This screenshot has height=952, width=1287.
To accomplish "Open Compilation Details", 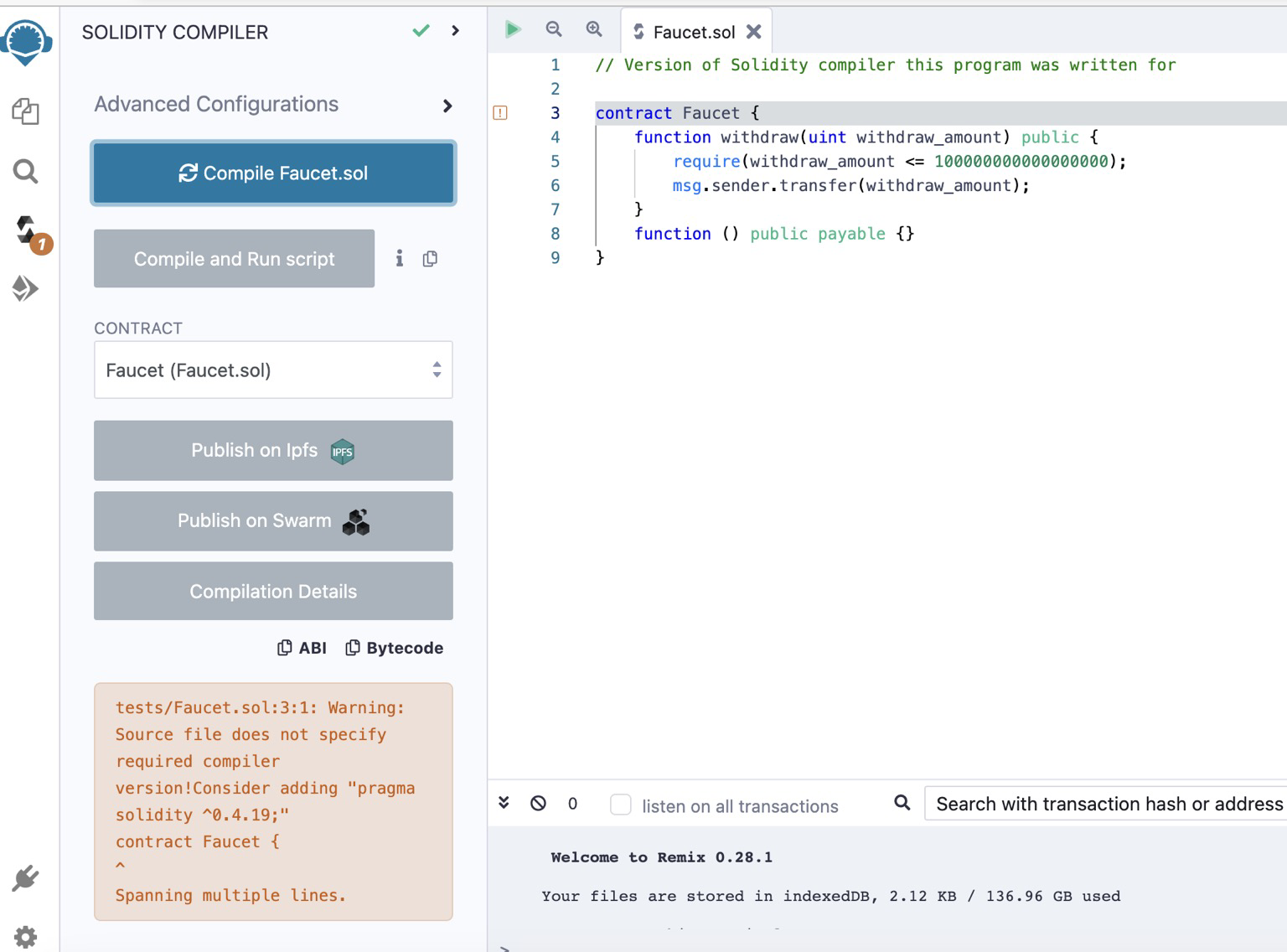I will [x=273, y=592].
